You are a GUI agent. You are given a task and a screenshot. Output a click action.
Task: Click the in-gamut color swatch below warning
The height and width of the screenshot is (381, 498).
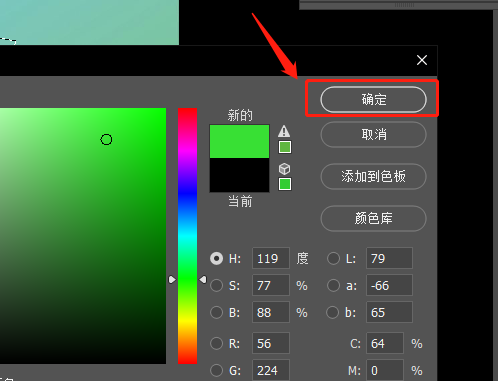[x=285, y=147]
